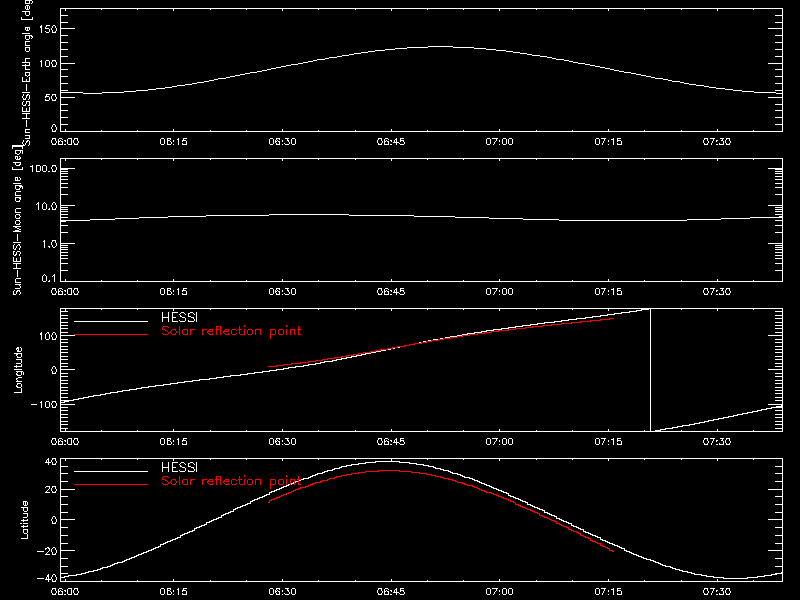This screenshot has width=800, height=600.
Task: Click tick value 40 on Latitude axis
Action: click(51, 462)
